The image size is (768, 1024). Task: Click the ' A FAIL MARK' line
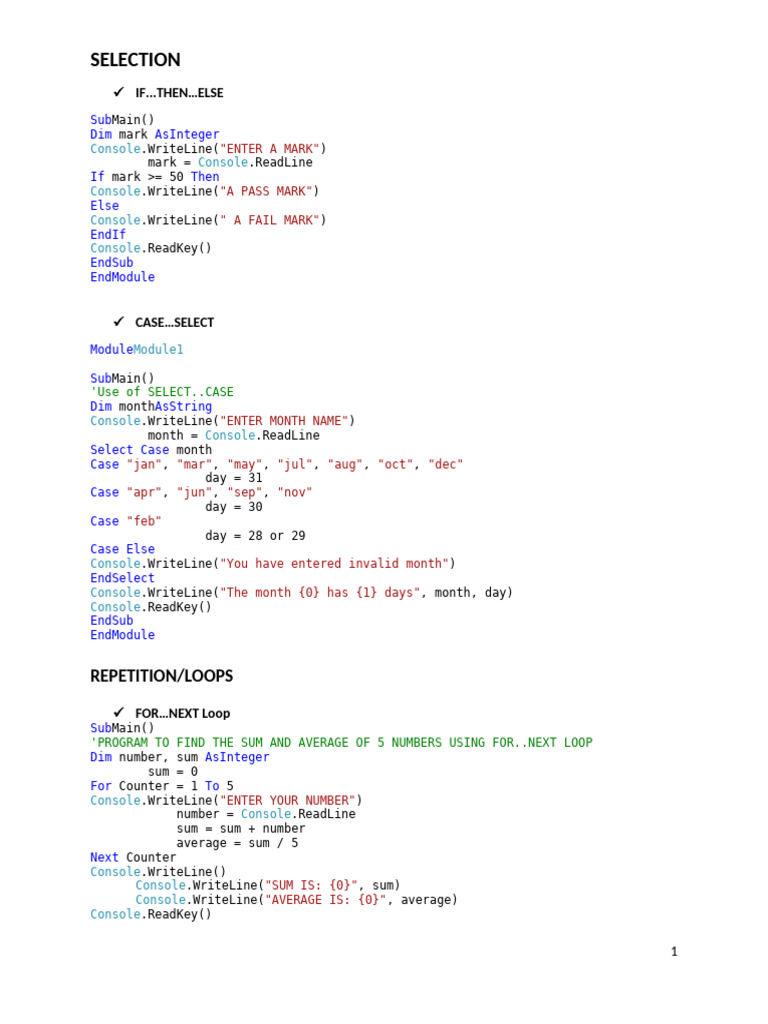(x=208, y=220)
